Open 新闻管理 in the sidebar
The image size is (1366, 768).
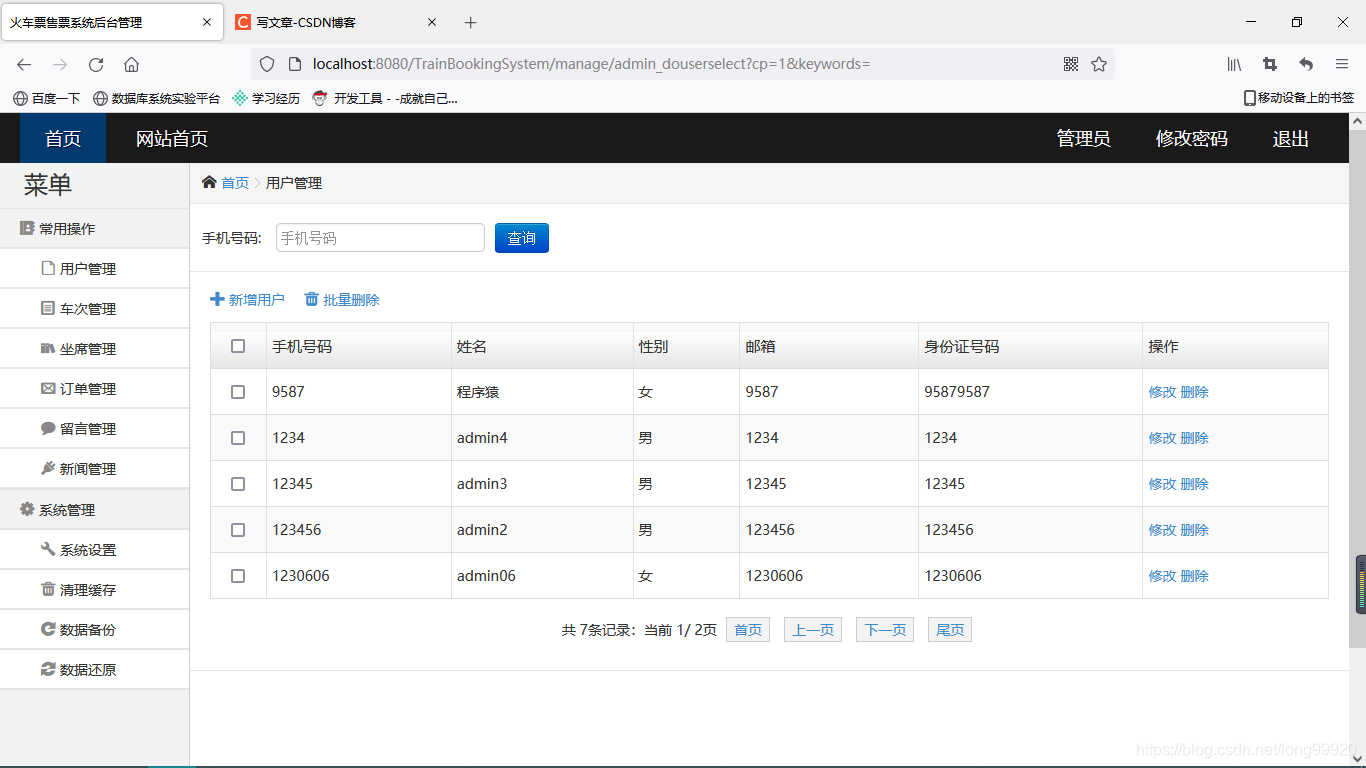tap(94, 469)
